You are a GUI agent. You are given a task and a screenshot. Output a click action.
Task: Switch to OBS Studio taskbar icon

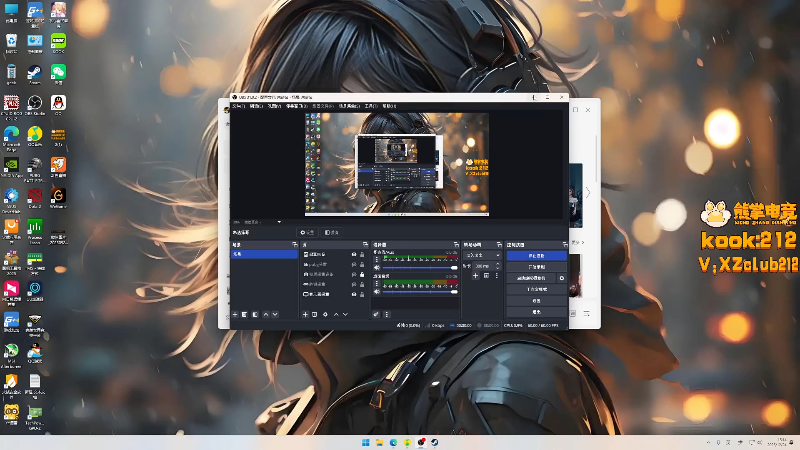click(421, 443)
